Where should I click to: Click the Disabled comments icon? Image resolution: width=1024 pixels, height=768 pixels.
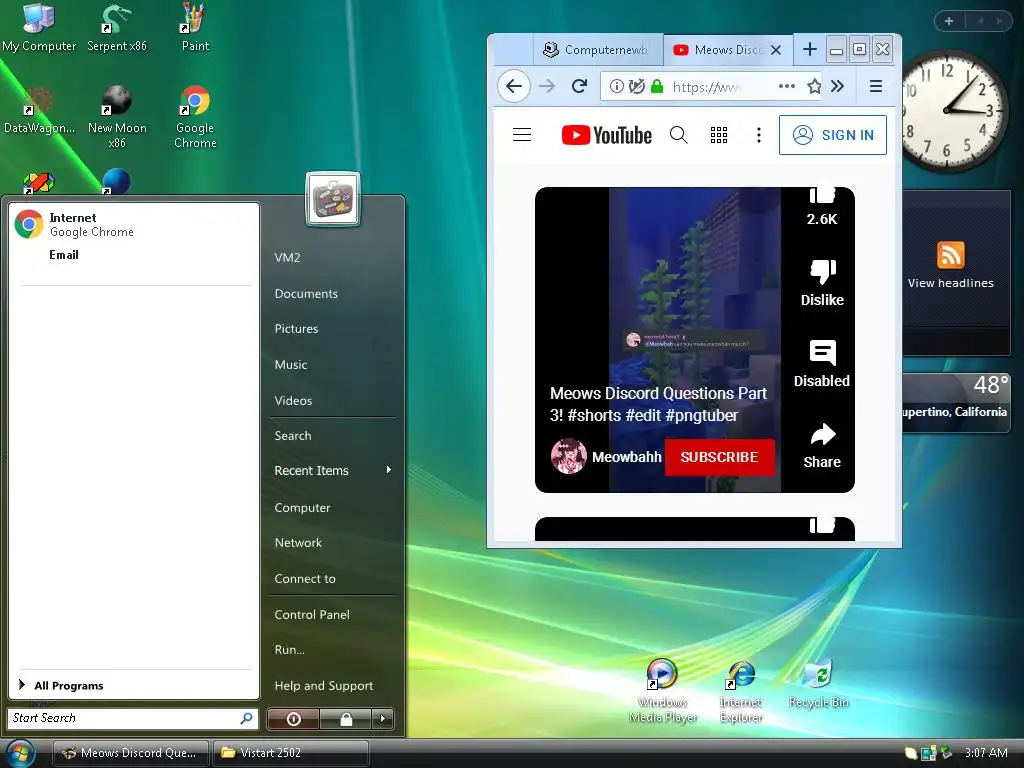(822, 353)
